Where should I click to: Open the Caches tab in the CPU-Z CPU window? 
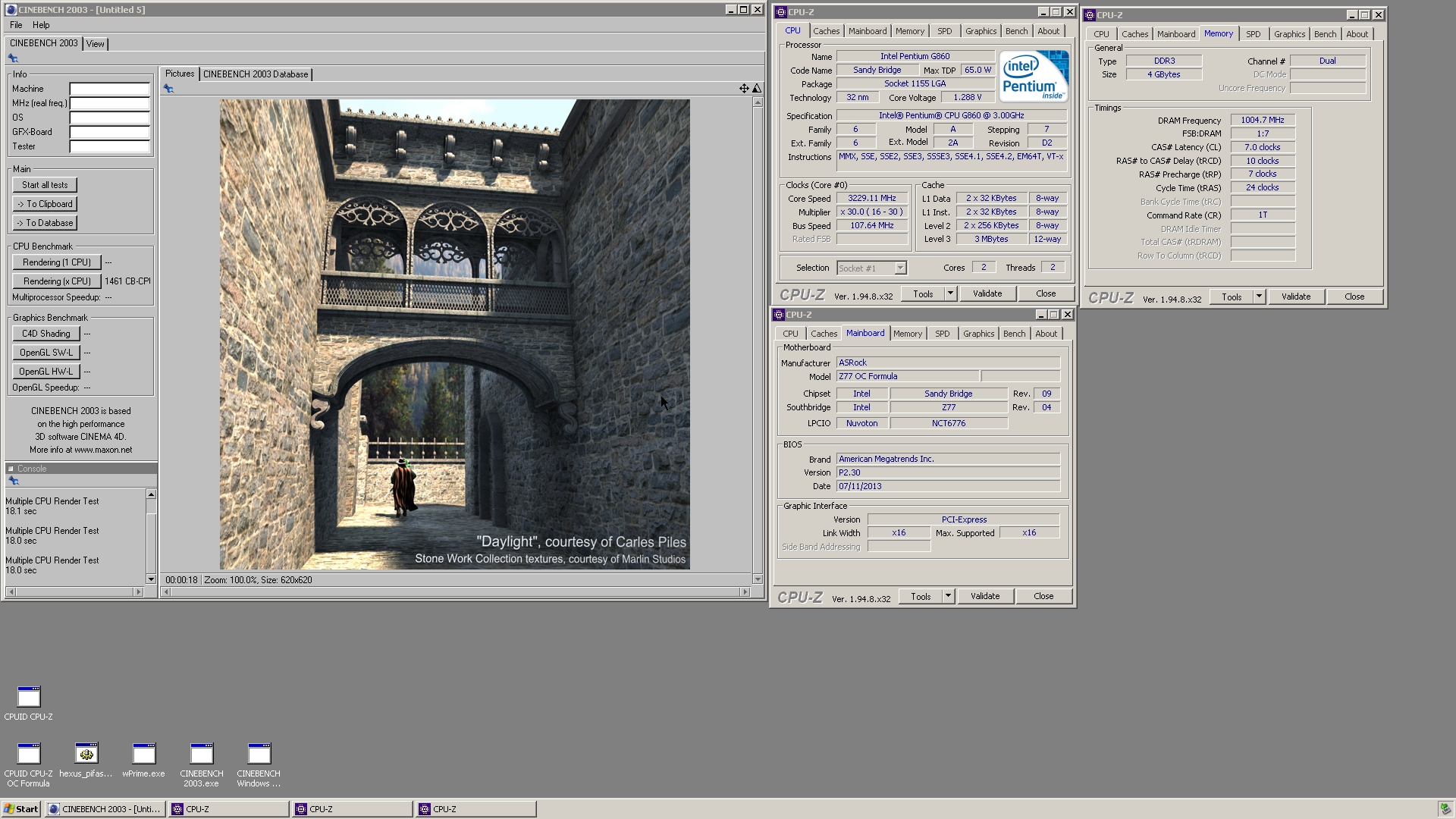[826, 31]
